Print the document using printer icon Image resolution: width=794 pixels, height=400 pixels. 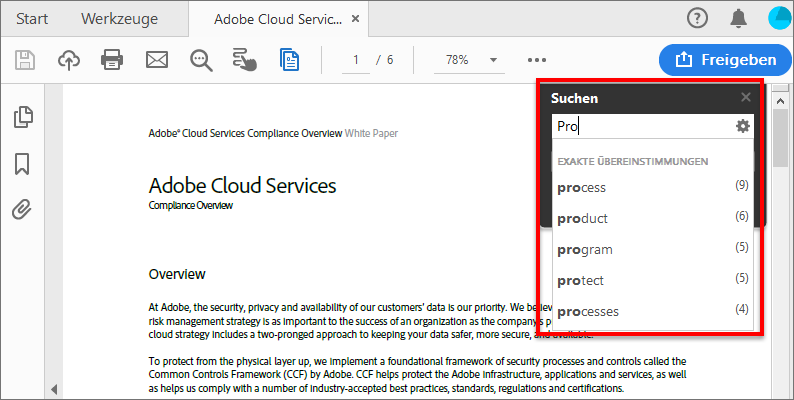pos(112,60)
